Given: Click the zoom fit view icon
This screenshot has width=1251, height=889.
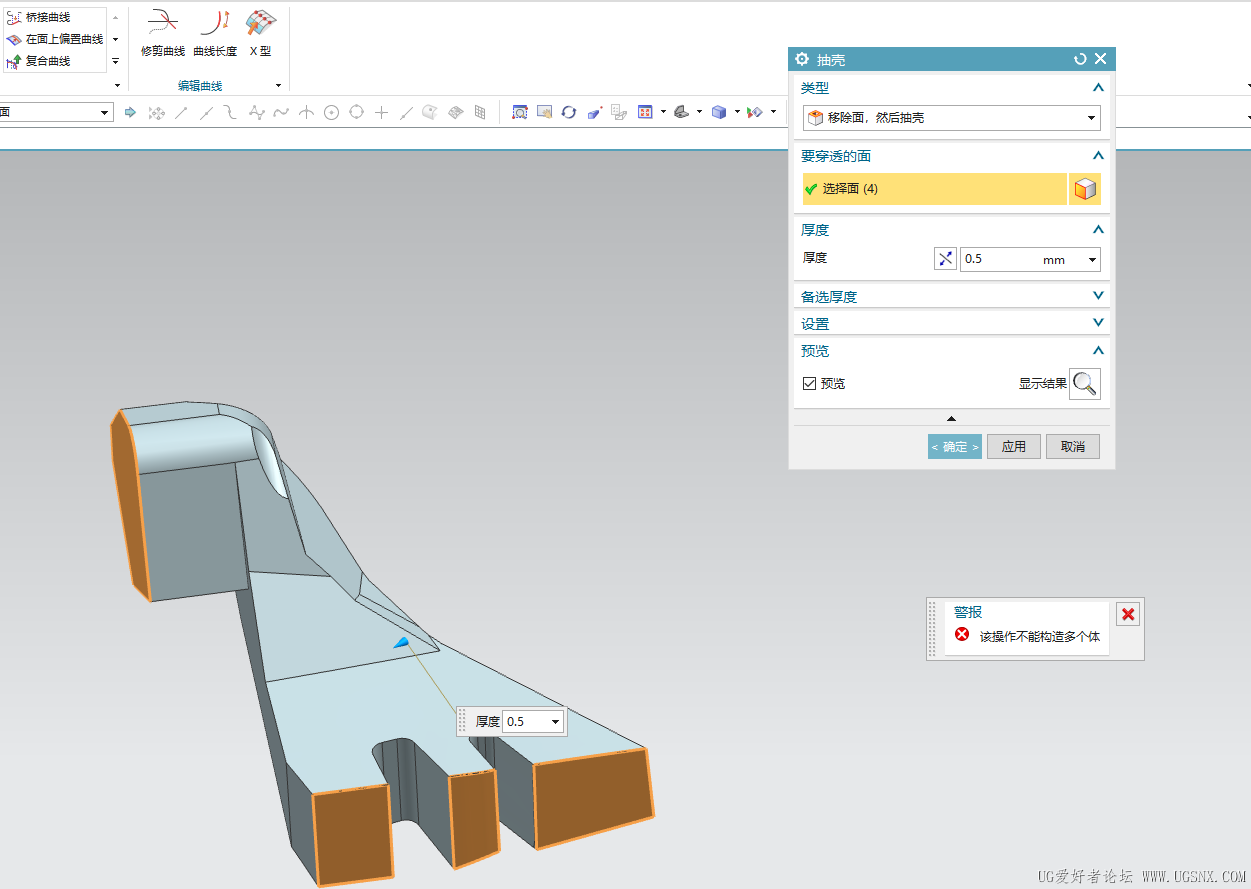Looking at the screenshot, I should pyautogui.click(x=520, y=112).
